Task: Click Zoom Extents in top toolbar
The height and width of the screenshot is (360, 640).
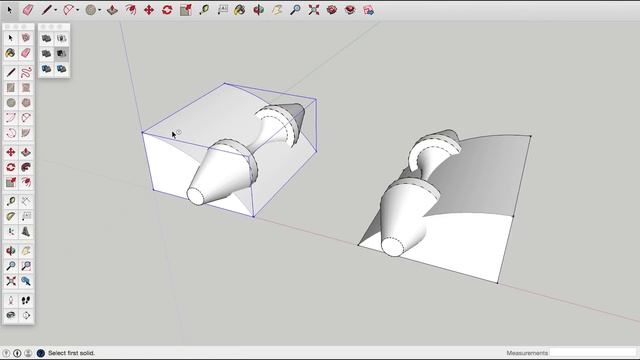Action: click(313, 10)
